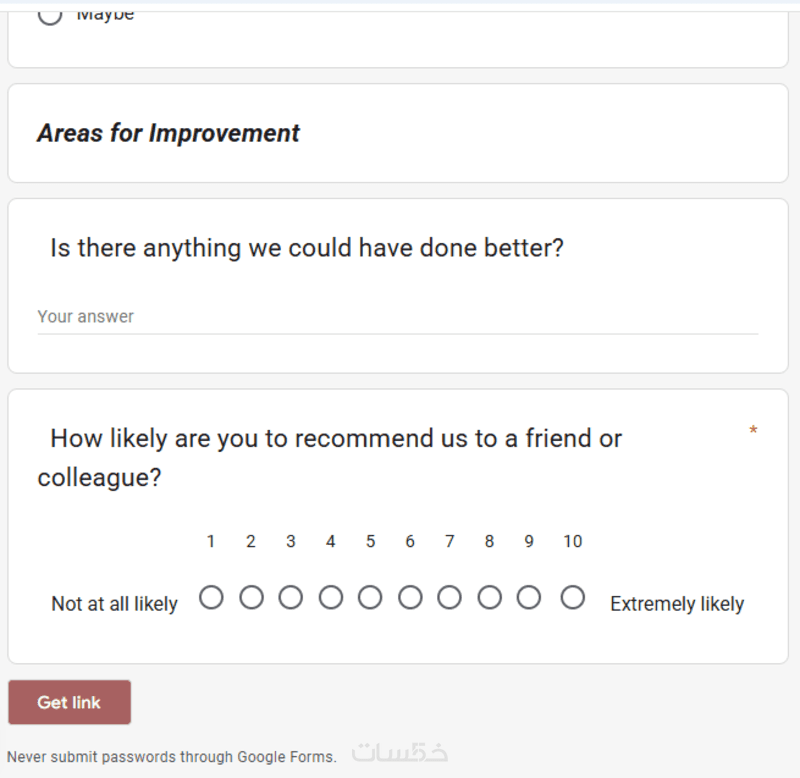
Task: Mark rating 8 radio button
Action: 489,598
